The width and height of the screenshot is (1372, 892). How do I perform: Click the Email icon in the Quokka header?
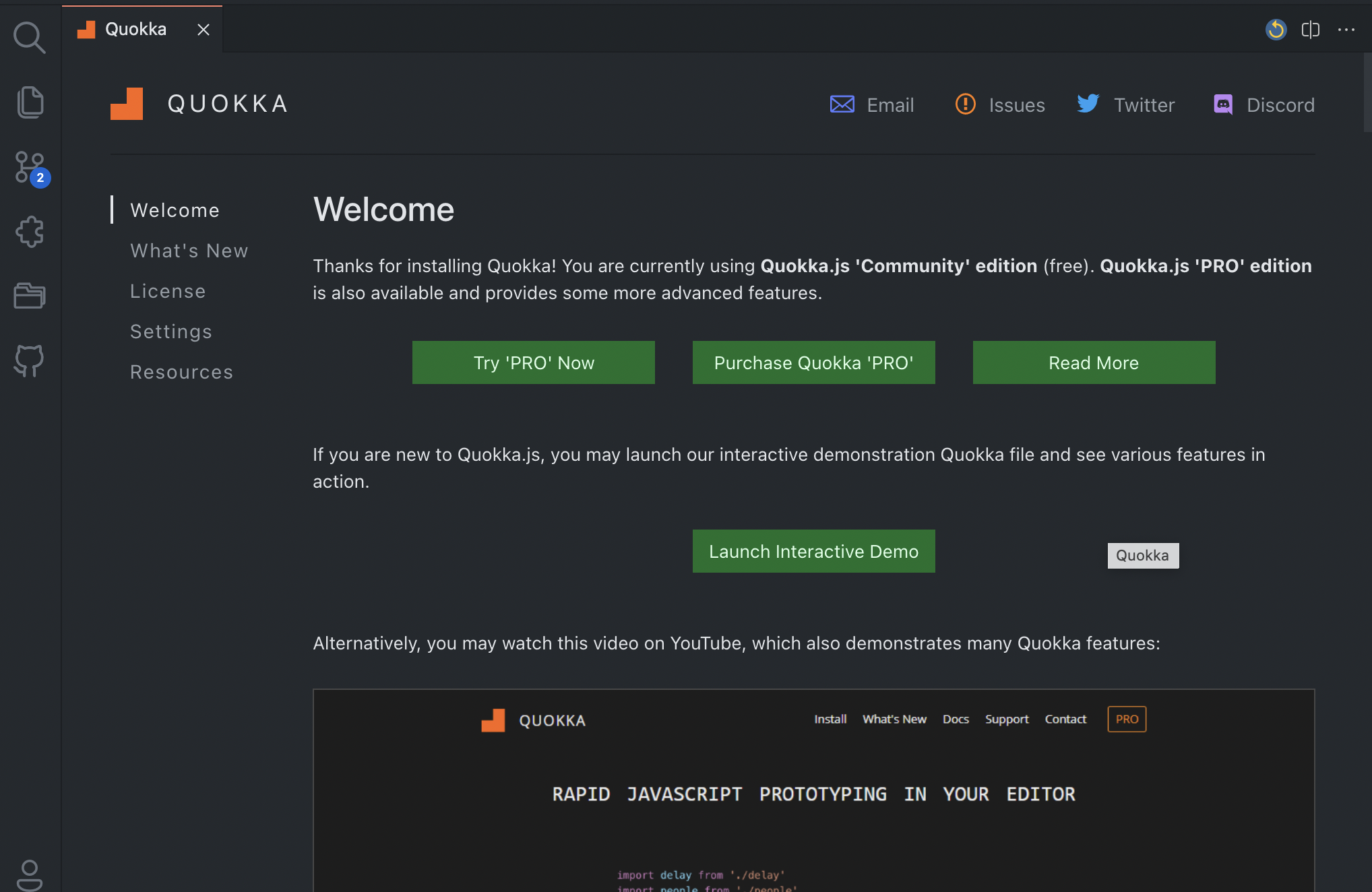[841, 104]
